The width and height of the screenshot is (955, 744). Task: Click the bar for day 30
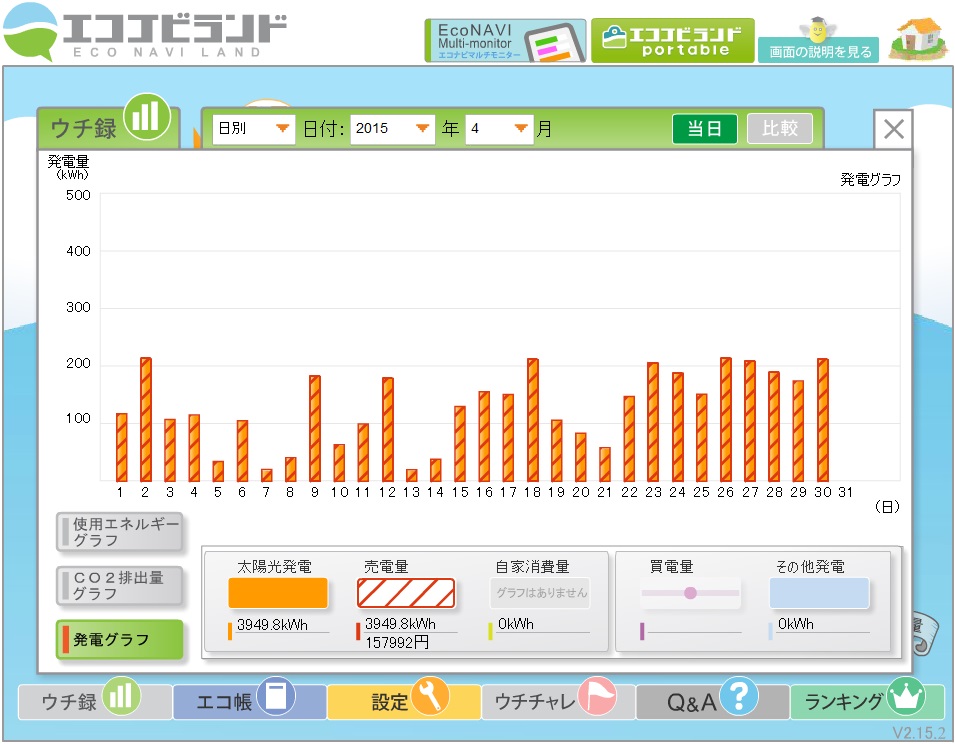point(822,420)
